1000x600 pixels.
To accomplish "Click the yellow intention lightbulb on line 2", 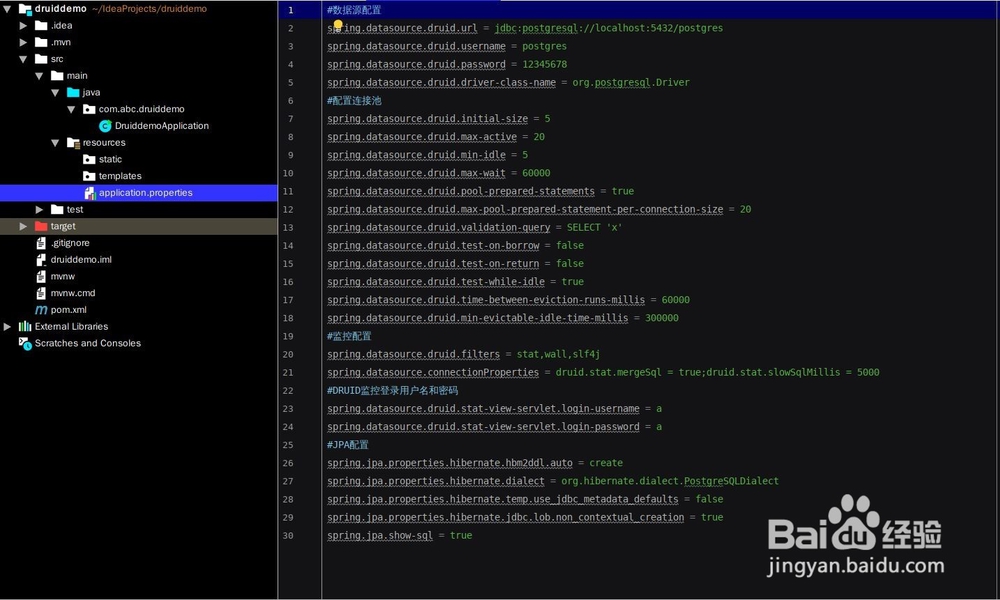I will [x=338, y=25].
